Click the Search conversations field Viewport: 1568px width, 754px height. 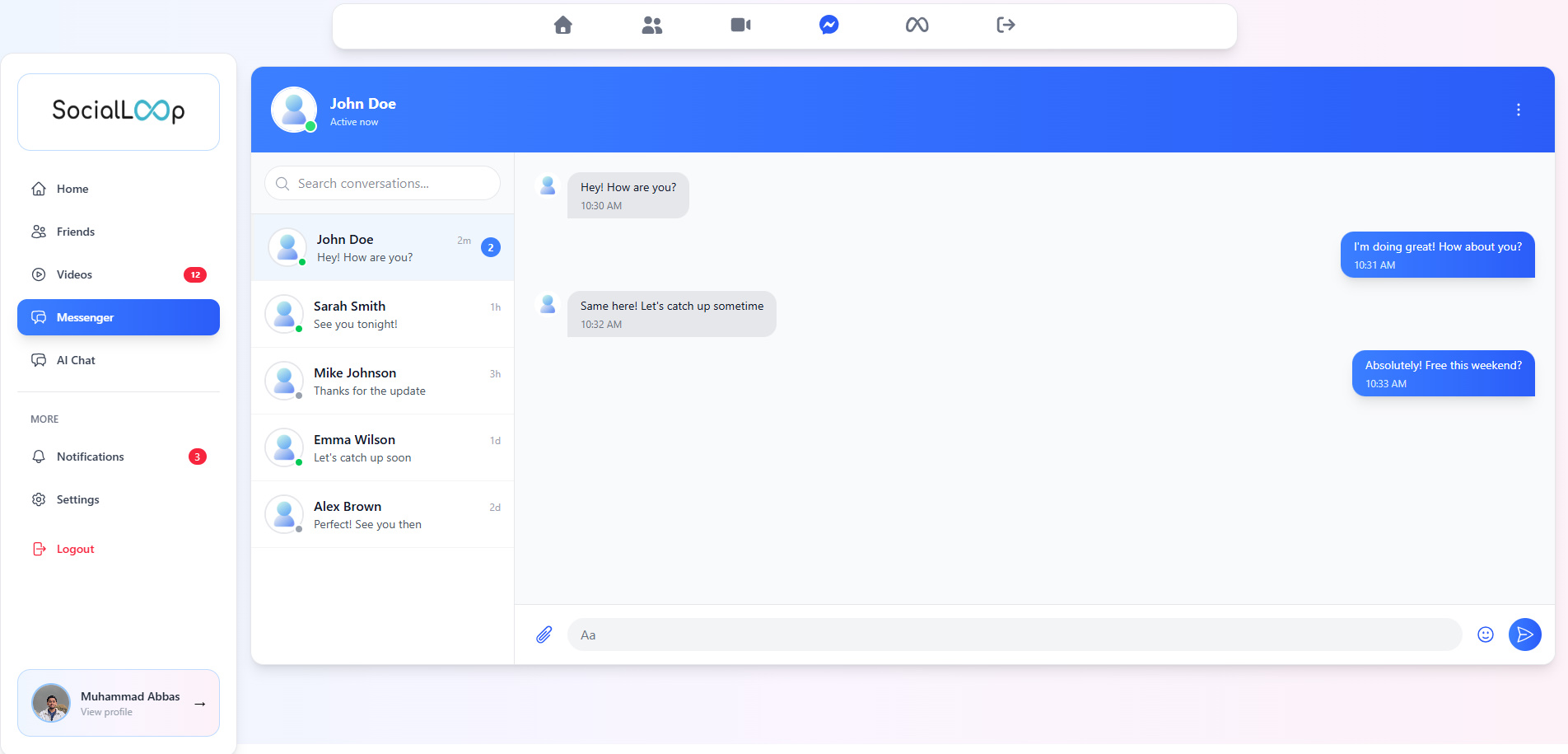click(x=383, y=183)
